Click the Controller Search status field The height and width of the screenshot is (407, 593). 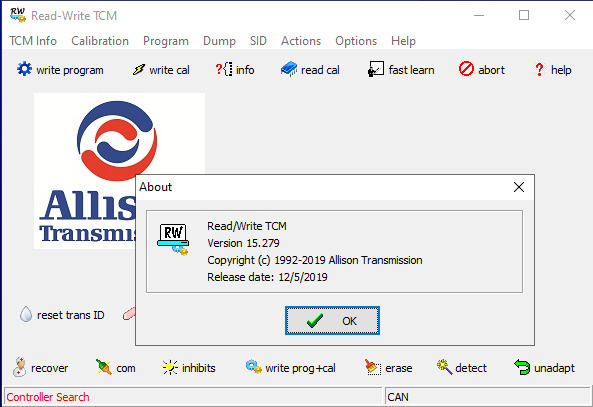tap(193, 397)
